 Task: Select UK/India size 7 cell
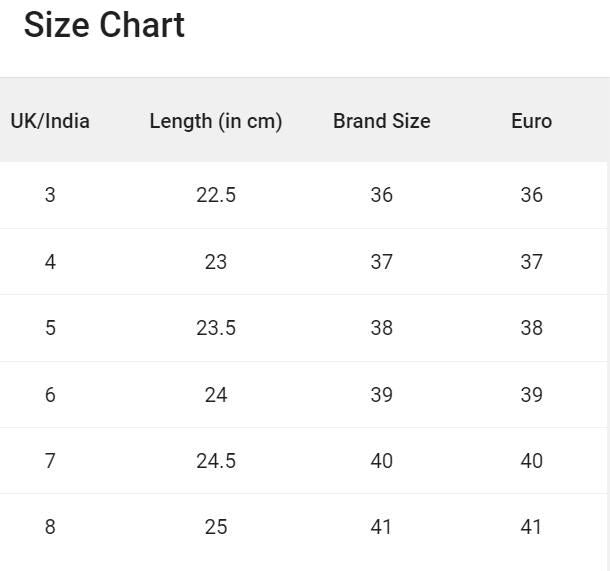[x=50, y=461]
